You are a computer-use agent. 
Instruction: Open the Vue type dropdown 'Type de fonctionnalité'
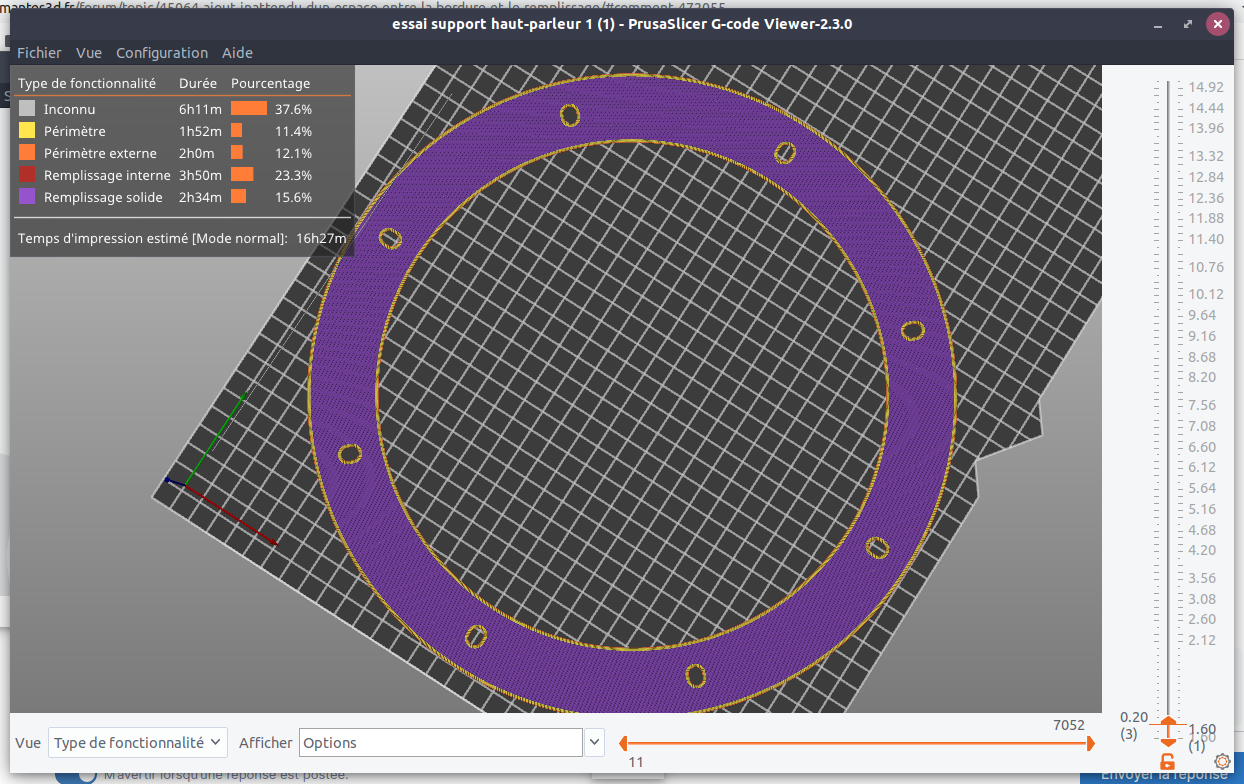pos(138,743)
